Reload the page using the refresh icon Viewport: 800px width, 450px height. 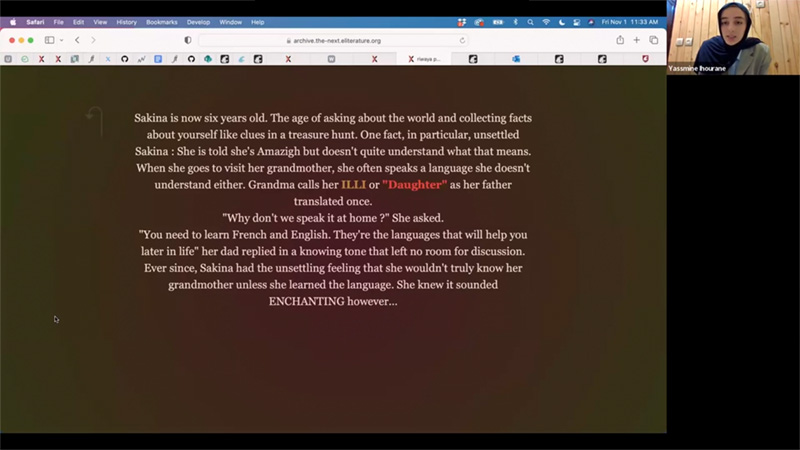tap(462, 41)
